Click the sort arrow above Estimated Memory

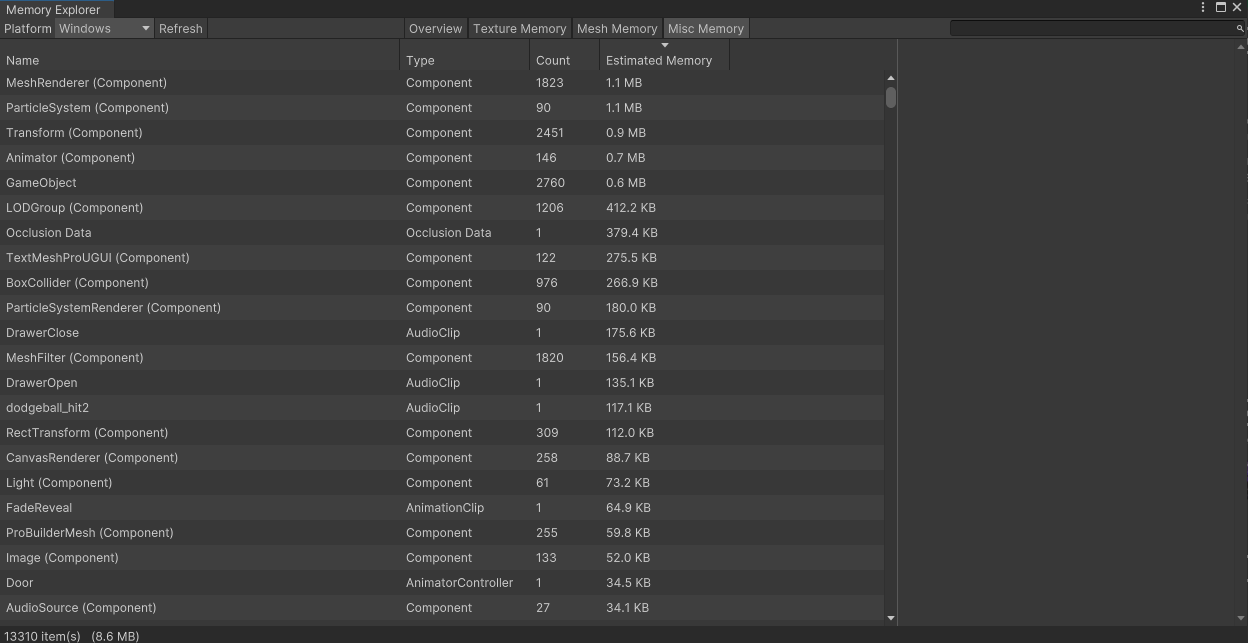[665, 45]
